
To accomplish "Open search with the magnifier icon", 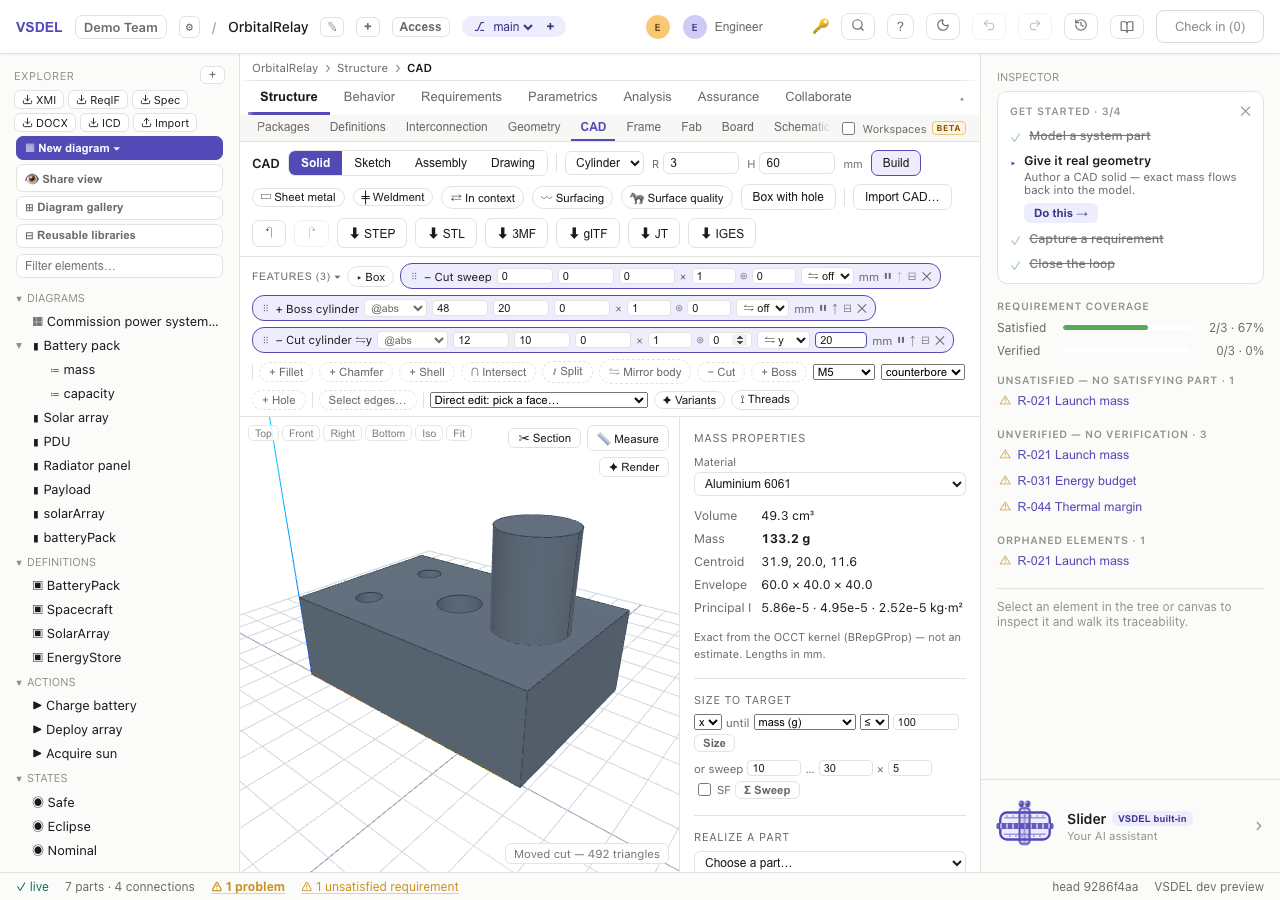I will 858,27.
